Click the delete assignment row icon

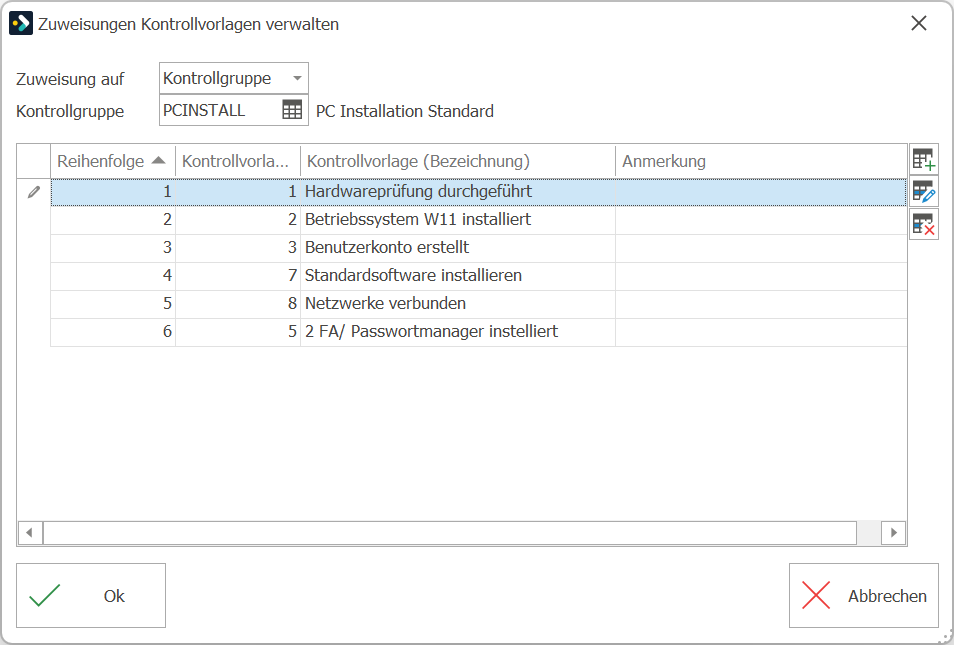924,224
